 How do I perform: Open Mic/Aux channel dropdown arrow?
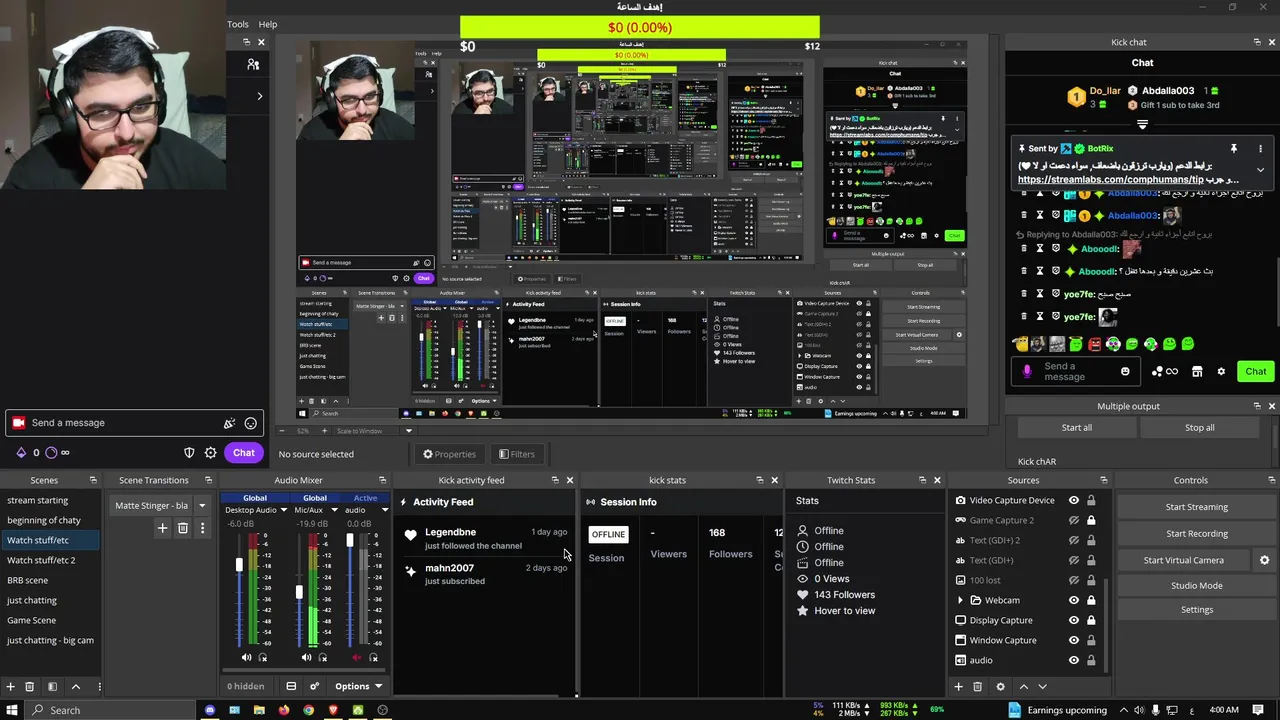tap(332, 510)
